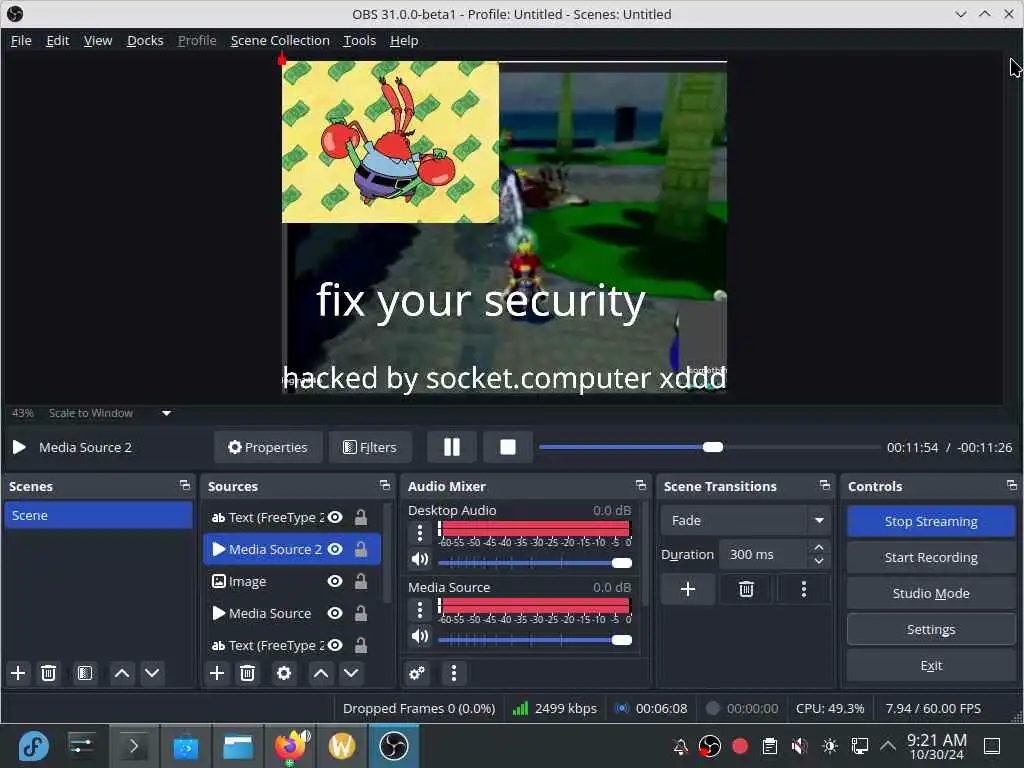Decrease transition duration stepper down
Viewport: 1024px width, 768px height.
tap(819, 561)
